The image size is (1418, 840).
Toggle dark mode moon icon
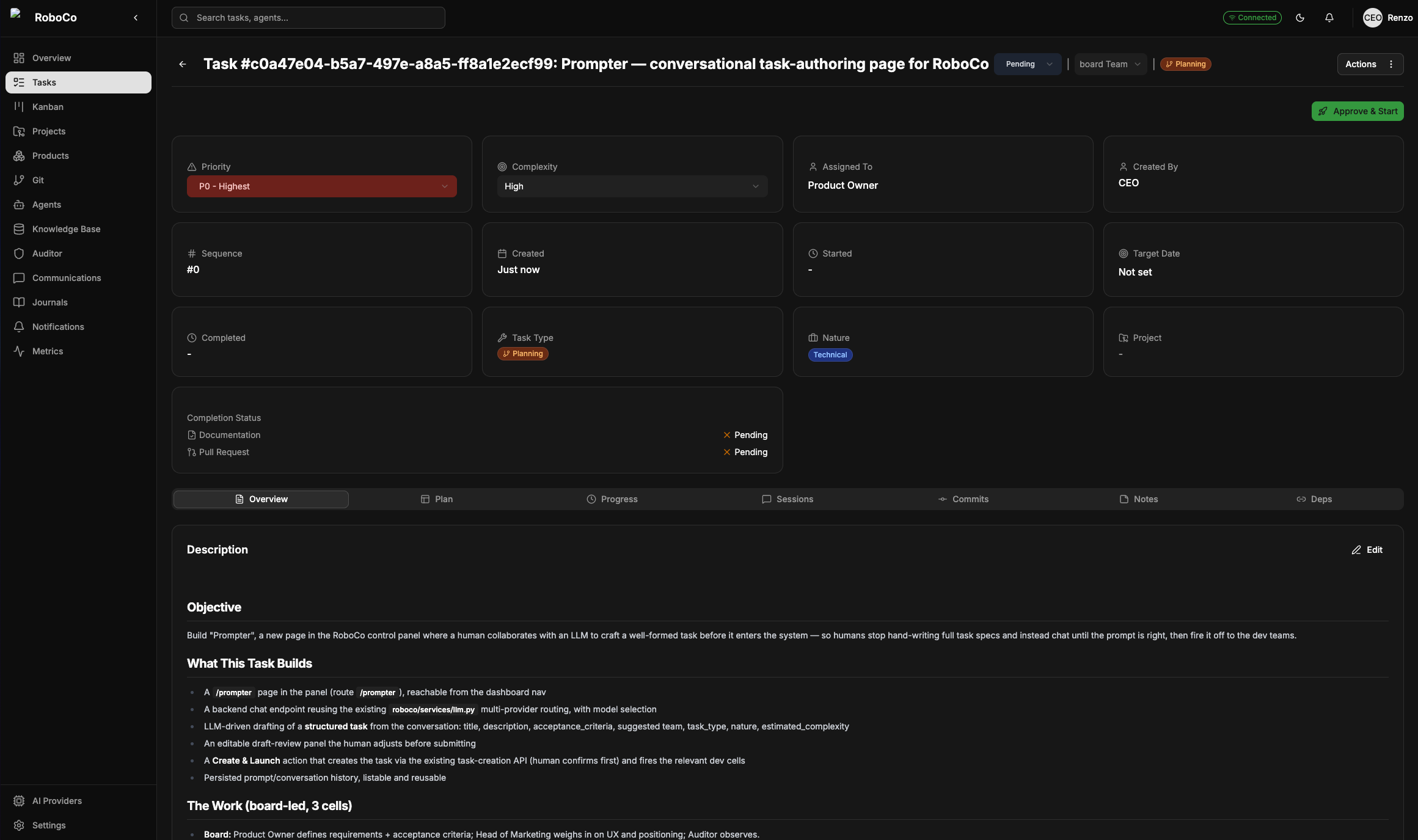click(1300, 18)
